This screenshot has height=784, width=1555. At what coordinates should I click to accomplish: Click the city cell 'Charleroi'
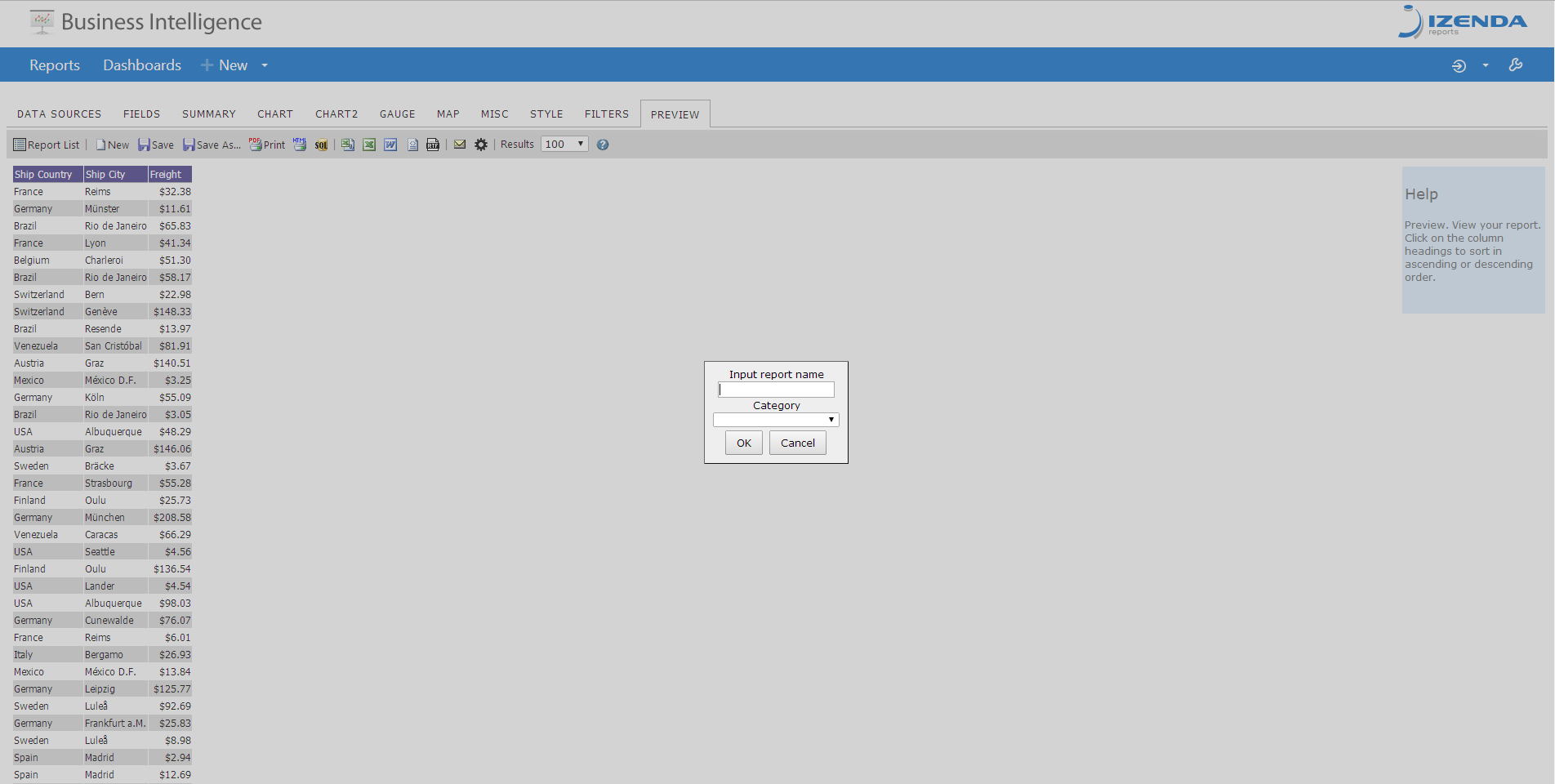(x=104, y=261)
